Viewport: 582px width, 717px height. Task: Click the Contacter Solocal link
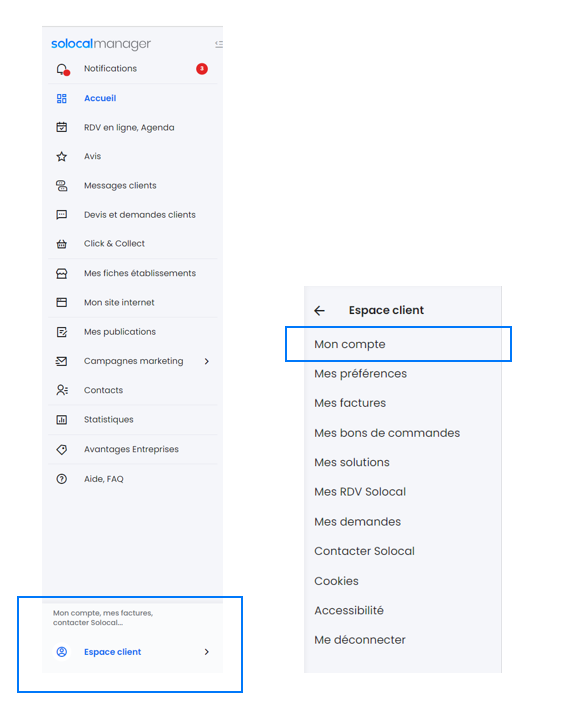pyautogui.click(x=364, y=551)
